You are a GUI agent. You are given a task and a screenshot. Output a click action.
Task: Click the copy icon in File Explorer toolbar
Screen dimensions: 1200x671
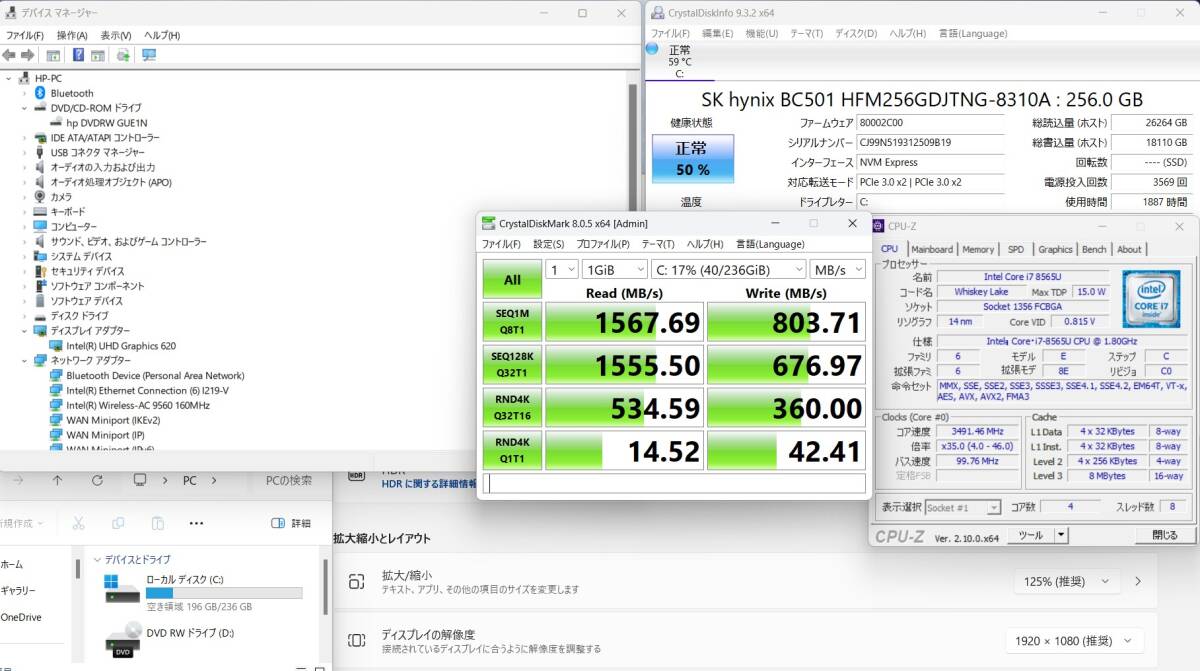pyautogui.click(x=118, y=523)
